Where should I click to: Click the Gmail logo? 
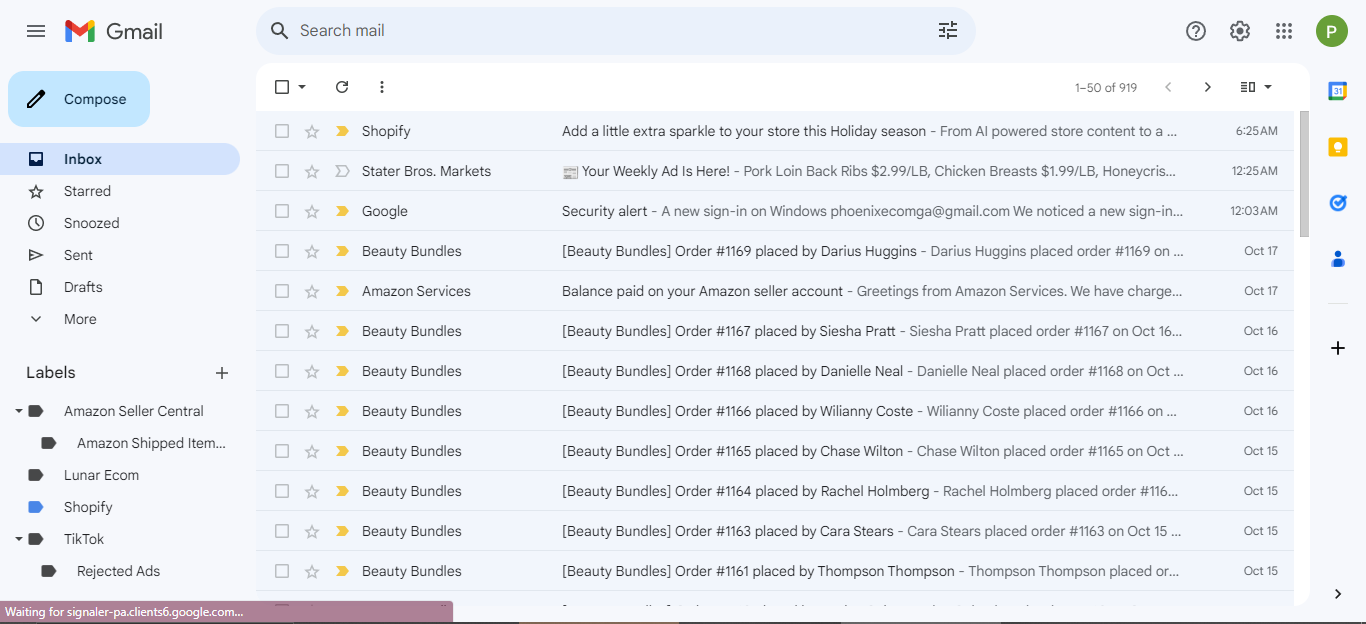[114, 31]
